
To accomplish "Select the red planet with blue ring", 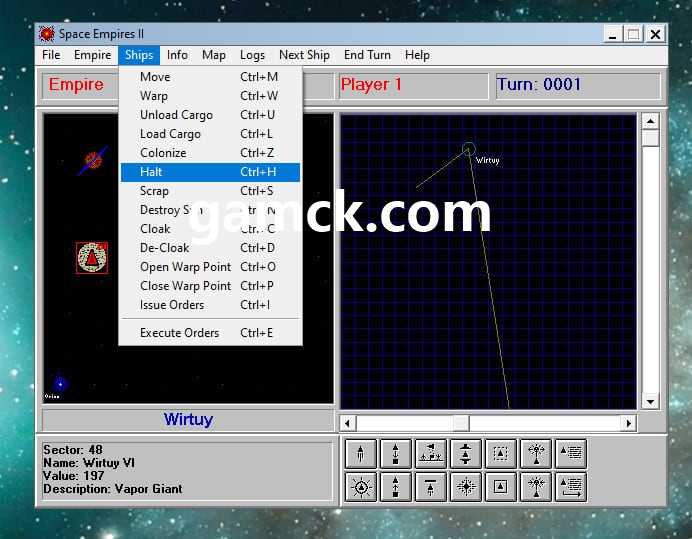I will (93, 160).
